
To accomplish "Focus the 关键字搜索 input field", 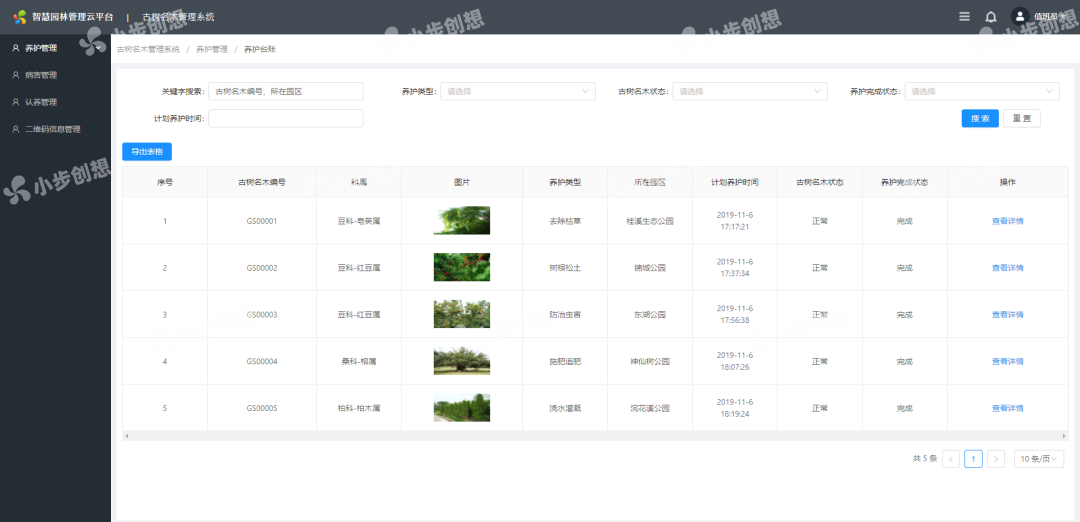I will (286, 91).
